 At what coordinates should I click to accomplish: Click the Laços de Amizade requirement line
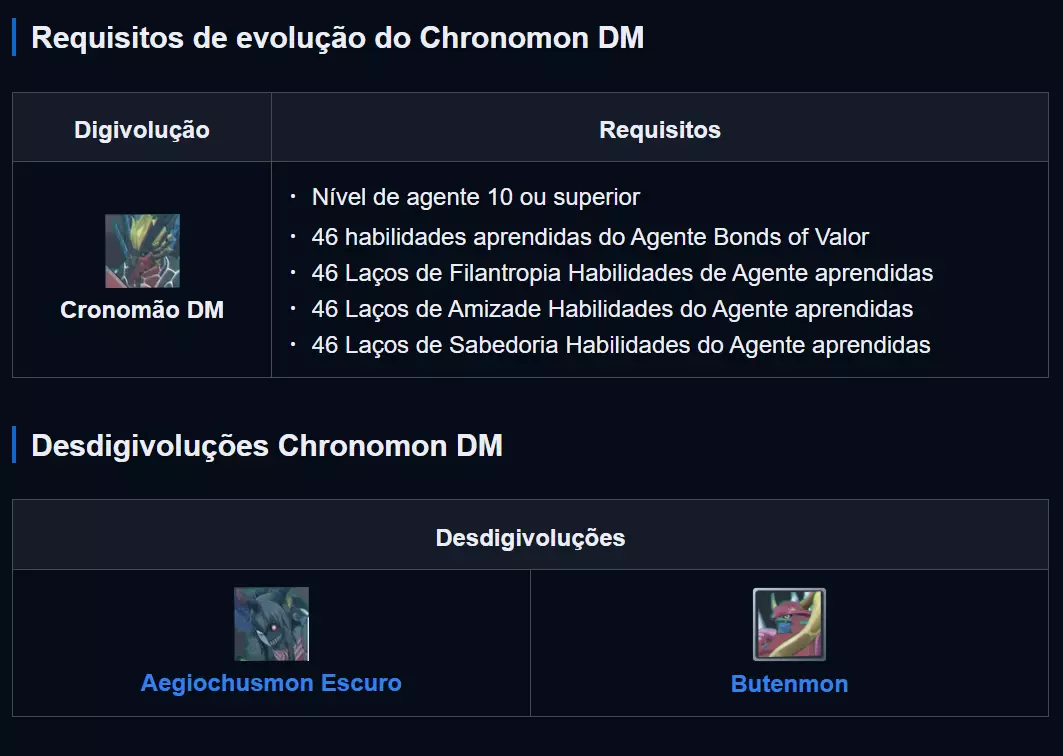click(612, 309)
